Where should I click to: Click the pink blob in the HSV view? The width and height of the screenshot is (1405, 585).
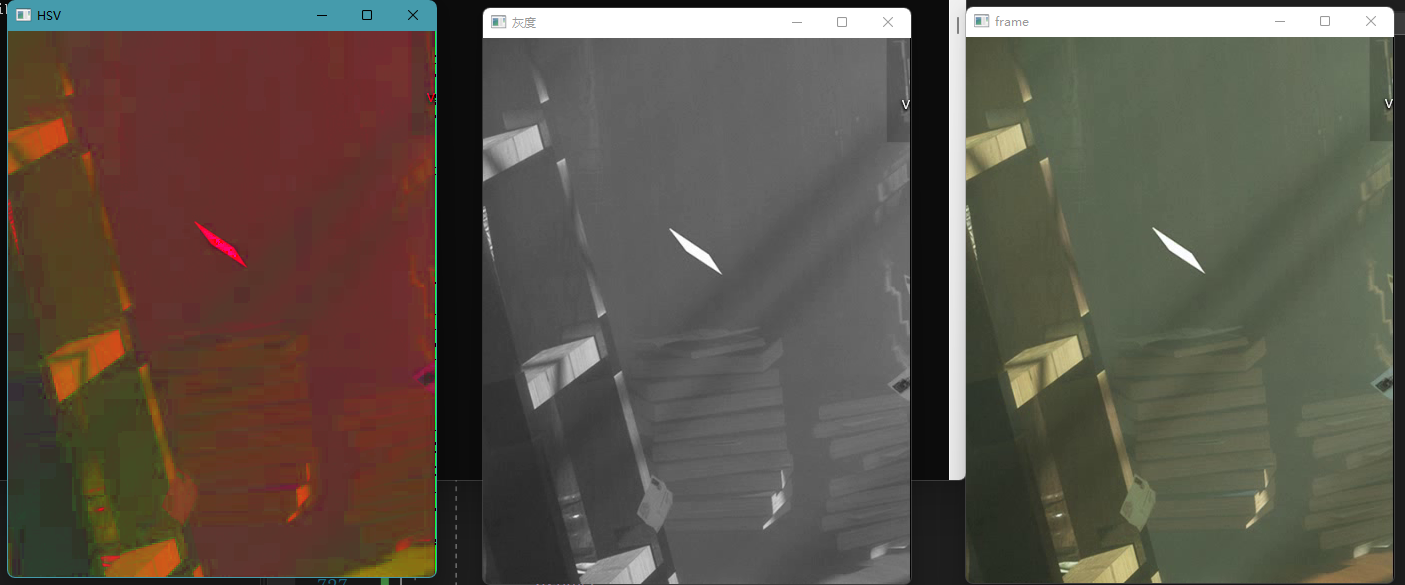coord(222,243)
